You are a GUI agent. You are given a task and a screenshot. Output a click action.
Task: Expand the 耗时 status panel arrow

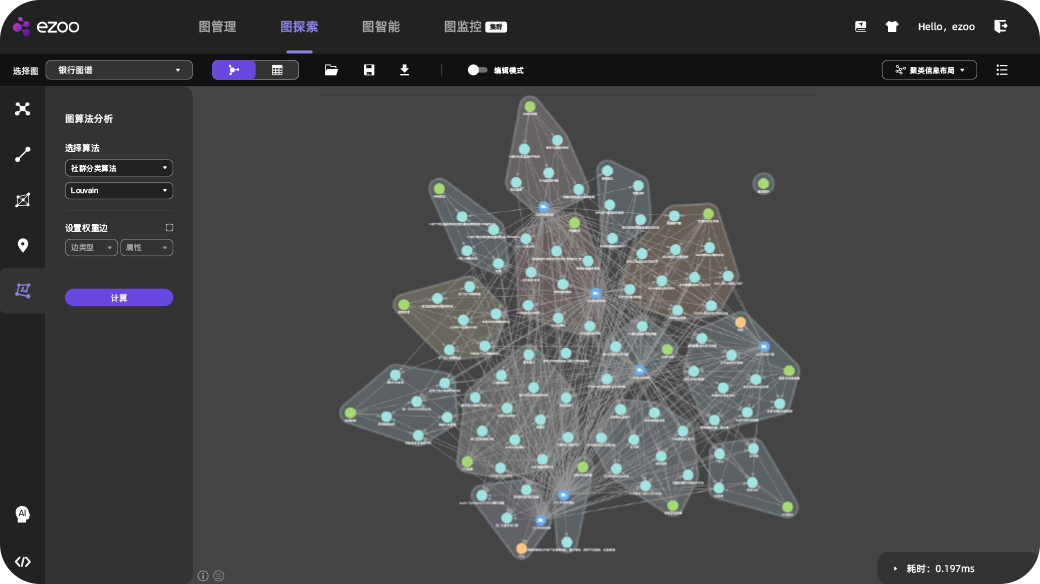point(895,569)
